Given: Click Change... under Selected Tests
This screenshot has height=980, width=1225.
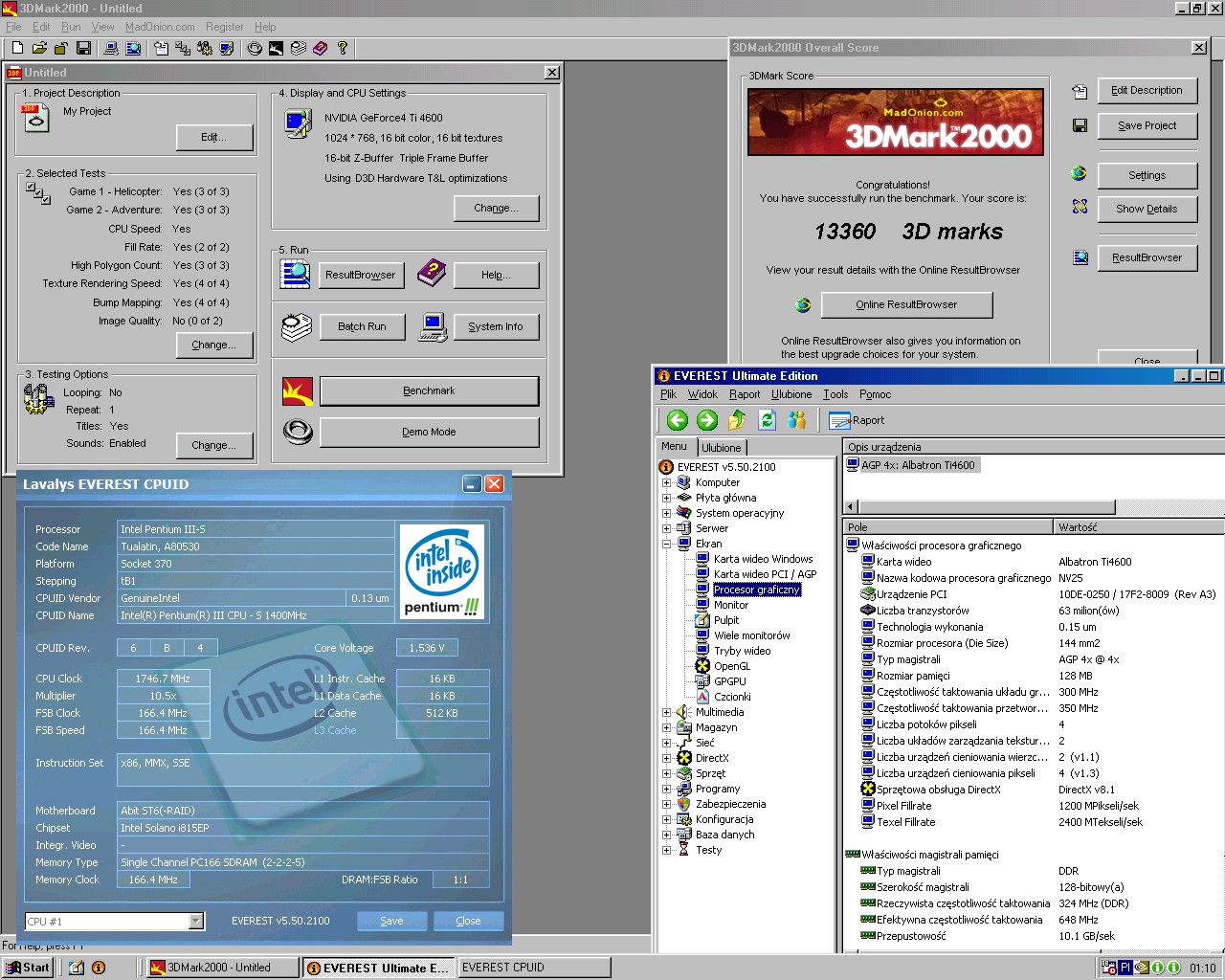Looking at the screenshot, I should point(213,345).
